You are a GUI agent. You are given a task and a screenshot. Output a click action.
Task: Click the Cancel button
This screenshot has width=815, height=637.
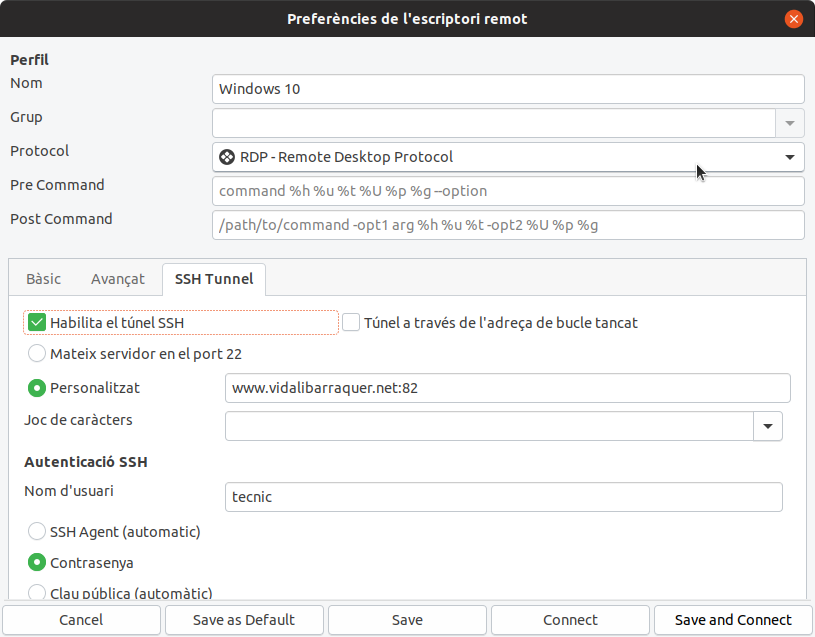pos(81,620)
